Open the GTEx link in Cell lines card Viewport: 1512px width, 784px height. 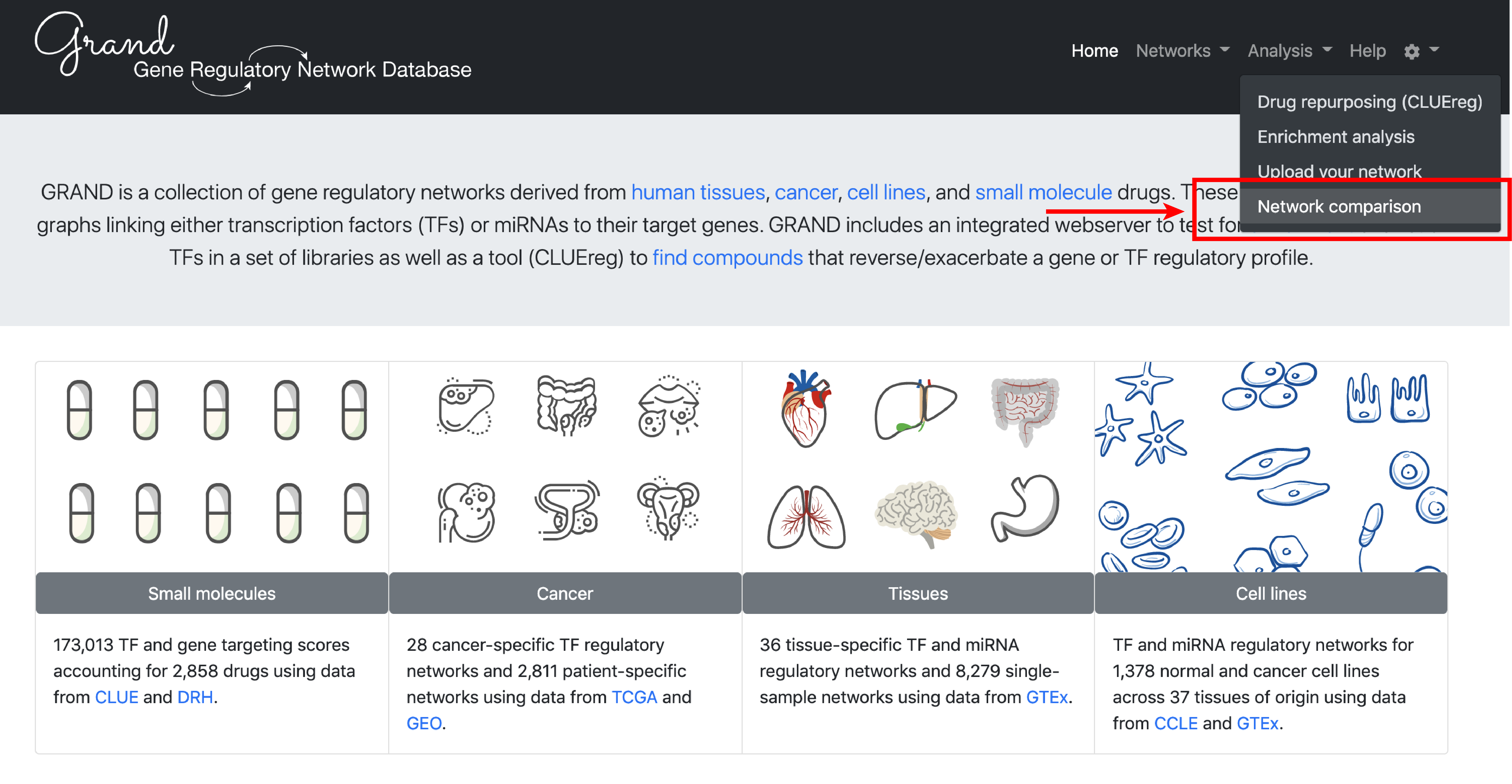tap(1257, 724)
